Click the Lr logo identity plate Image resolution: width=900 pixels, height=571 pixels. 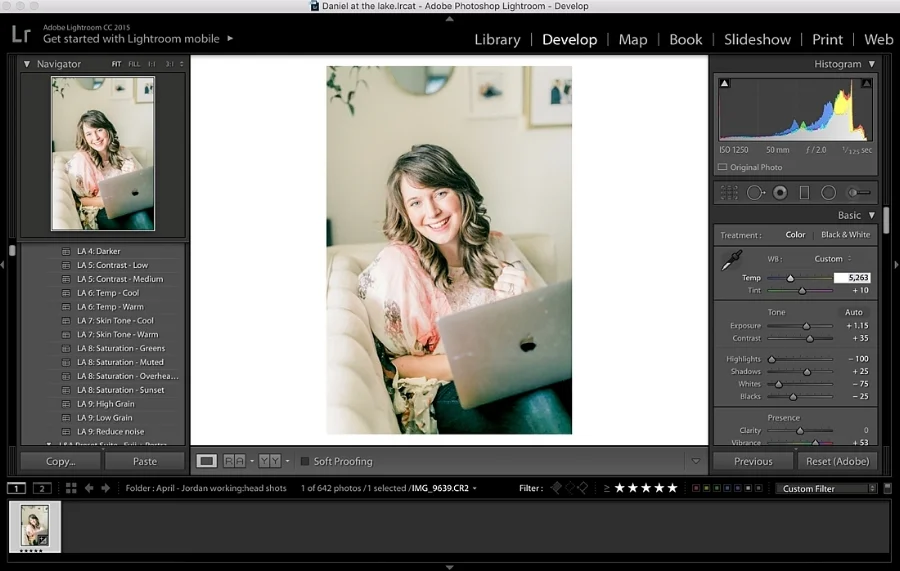(21, 34)
